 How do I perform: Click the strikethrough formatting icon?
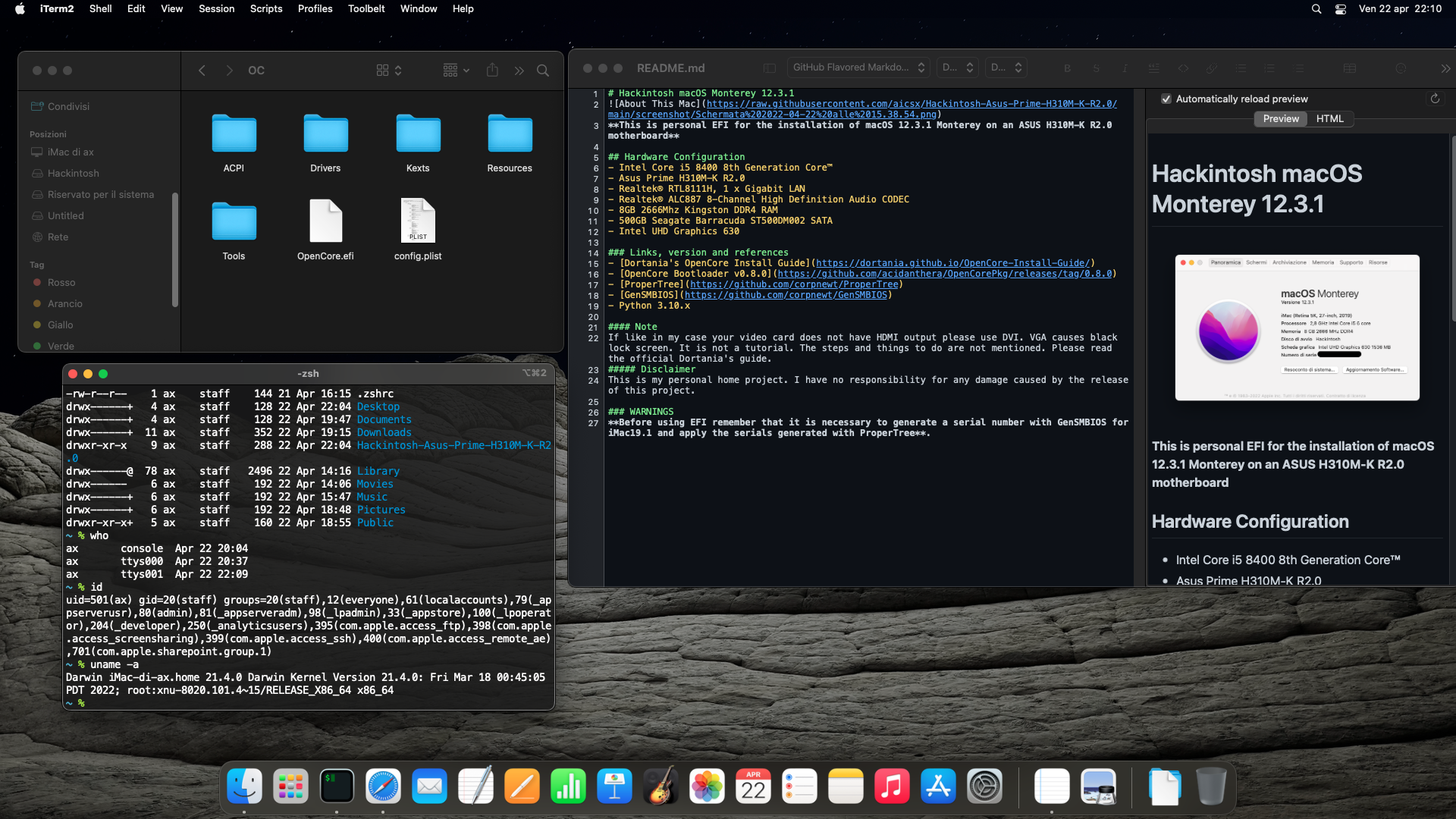1096,68
